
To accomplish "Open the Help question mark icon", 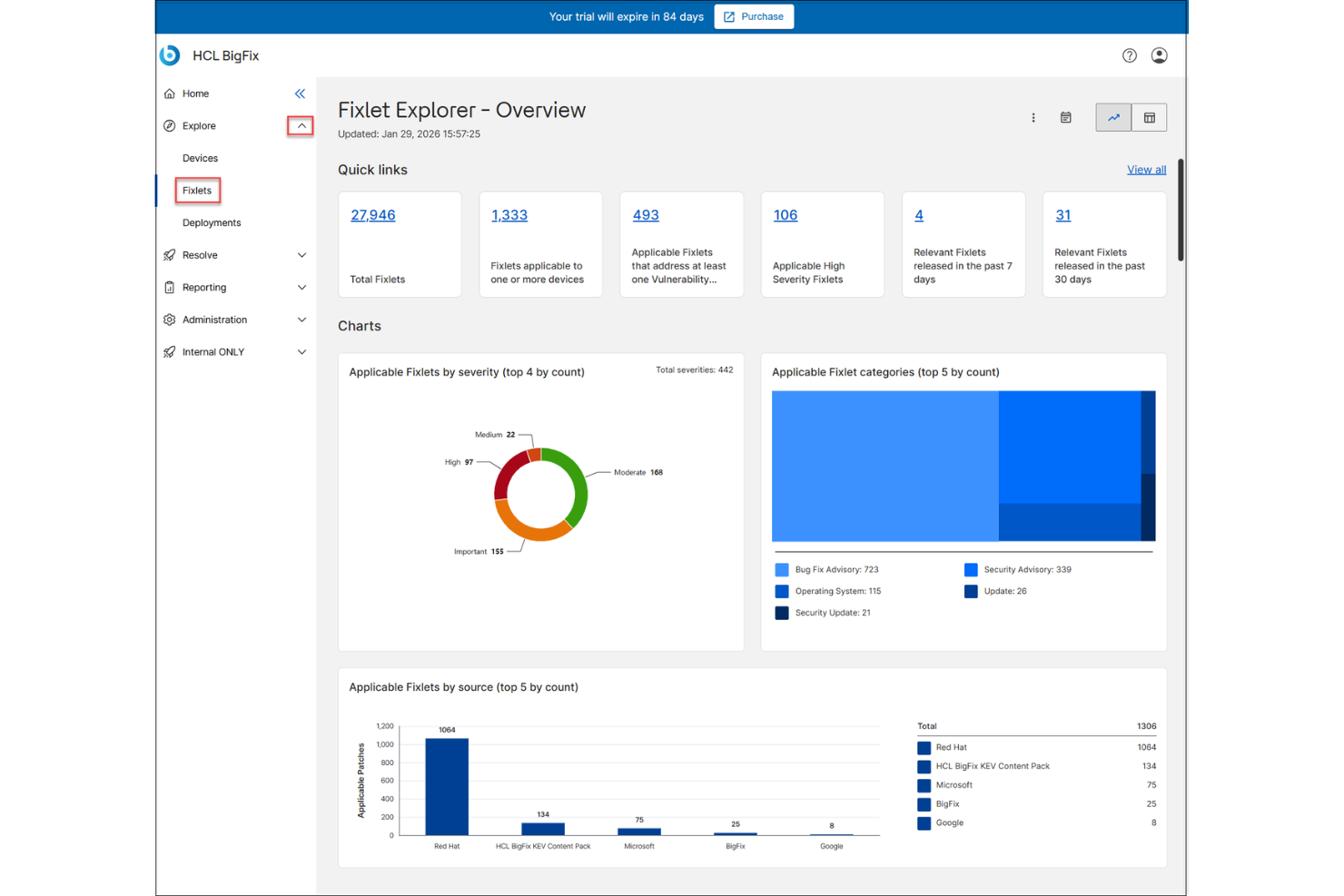I will (x=1129, y=55).
